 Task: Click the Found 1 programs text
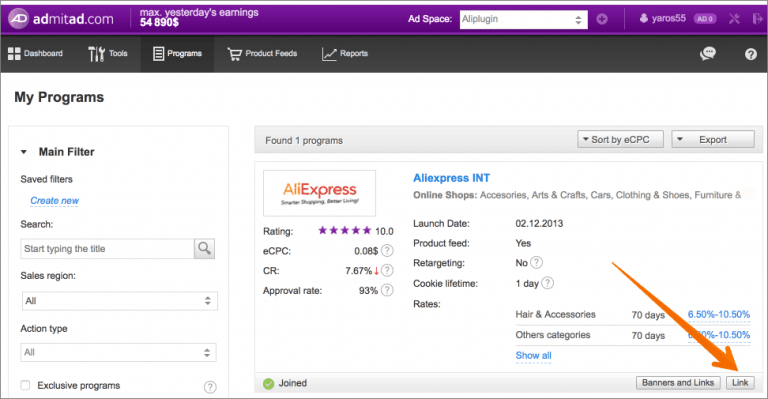[x=304, y=141]
